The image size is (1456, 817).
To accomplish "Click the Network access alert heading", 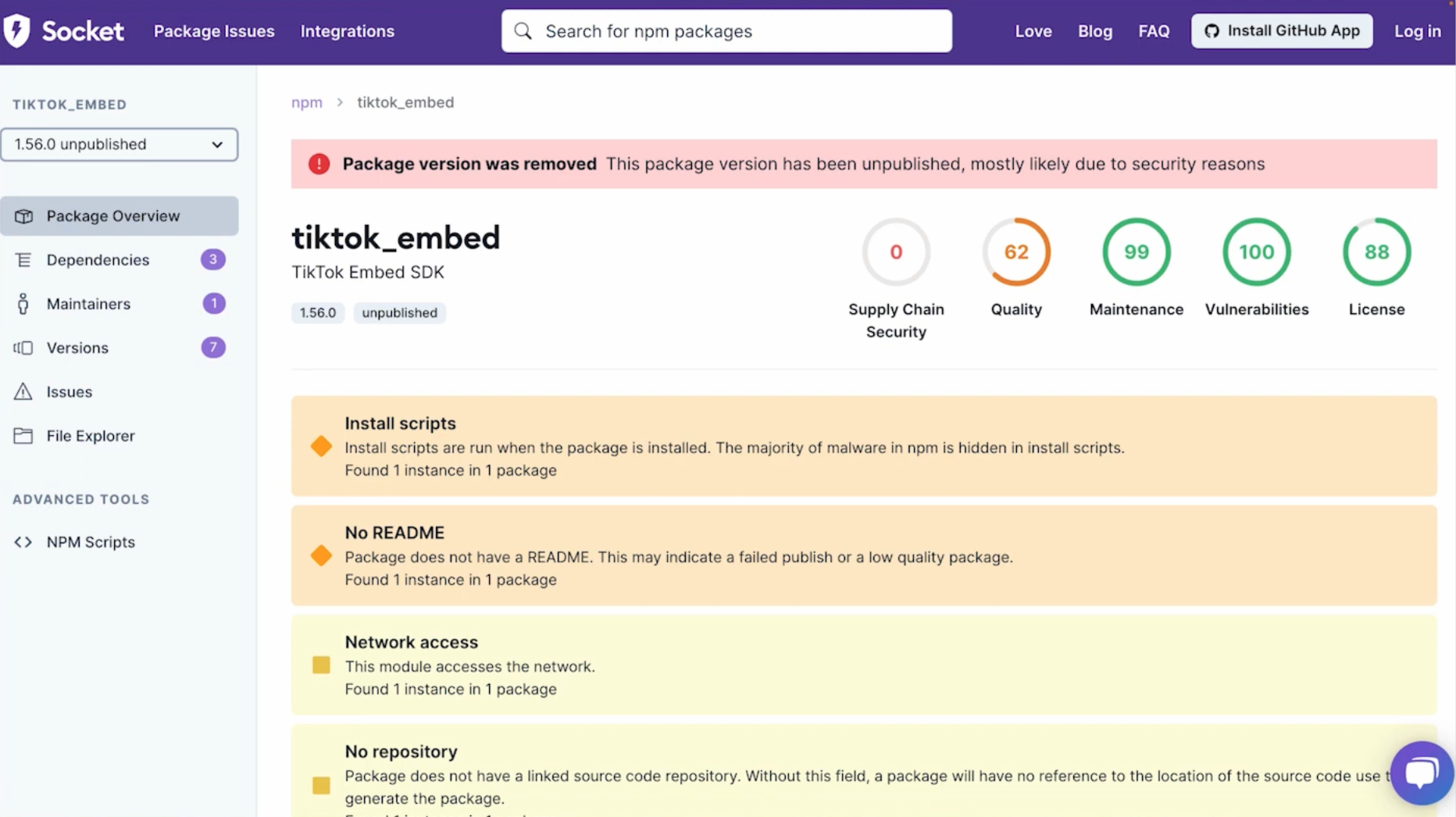I will pos(411,642).
